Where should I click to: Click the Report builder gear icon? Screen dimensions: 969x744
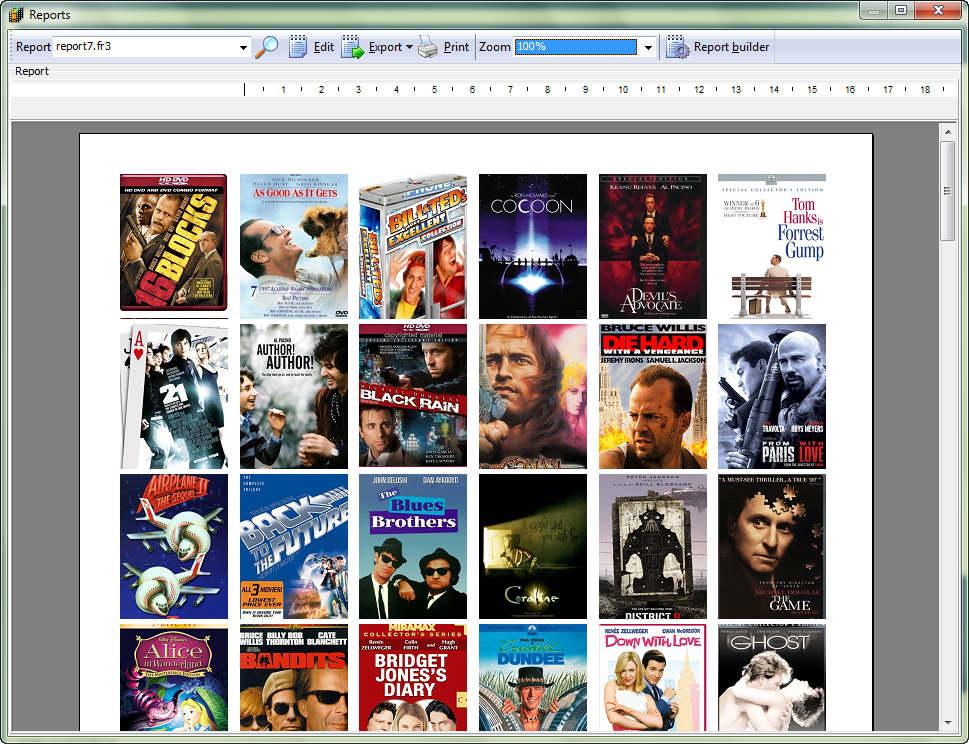(x=677, y=47)
